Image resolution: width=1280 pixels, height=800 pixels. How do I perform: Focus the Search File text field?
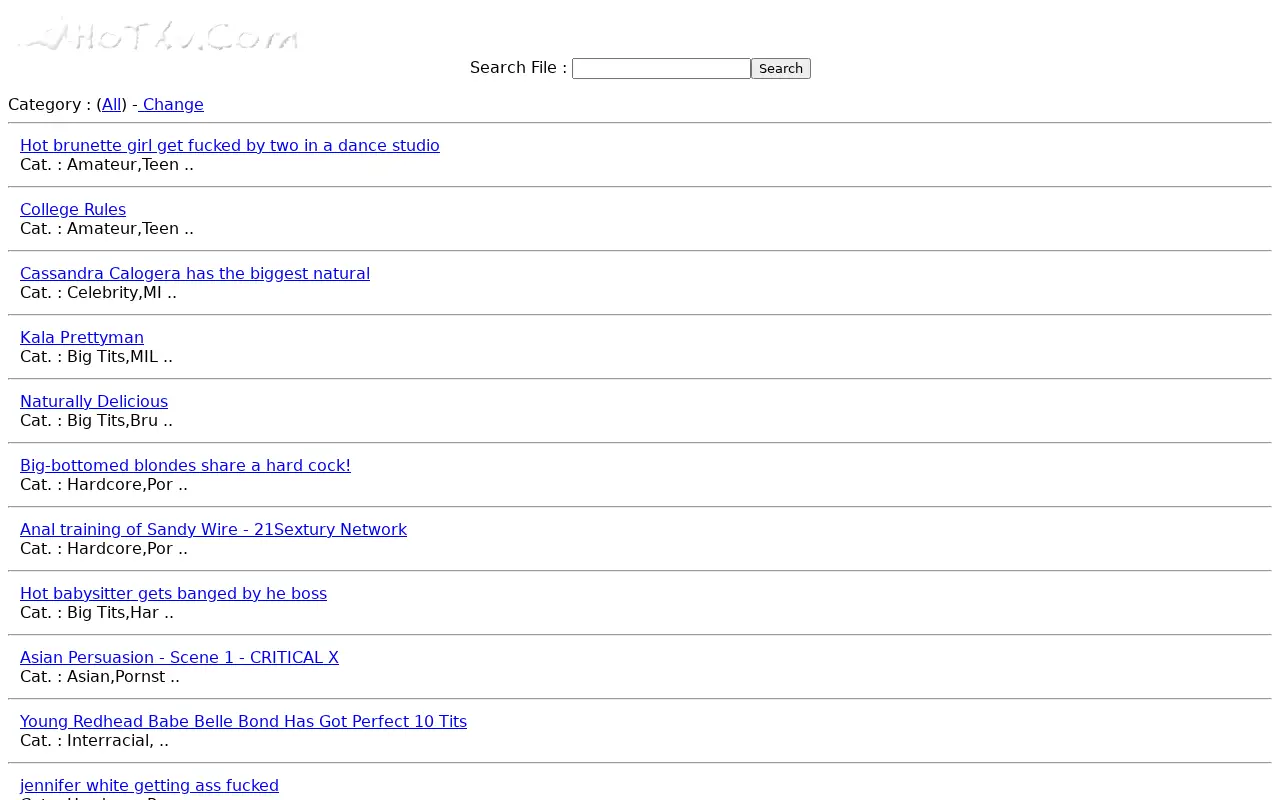661,68
